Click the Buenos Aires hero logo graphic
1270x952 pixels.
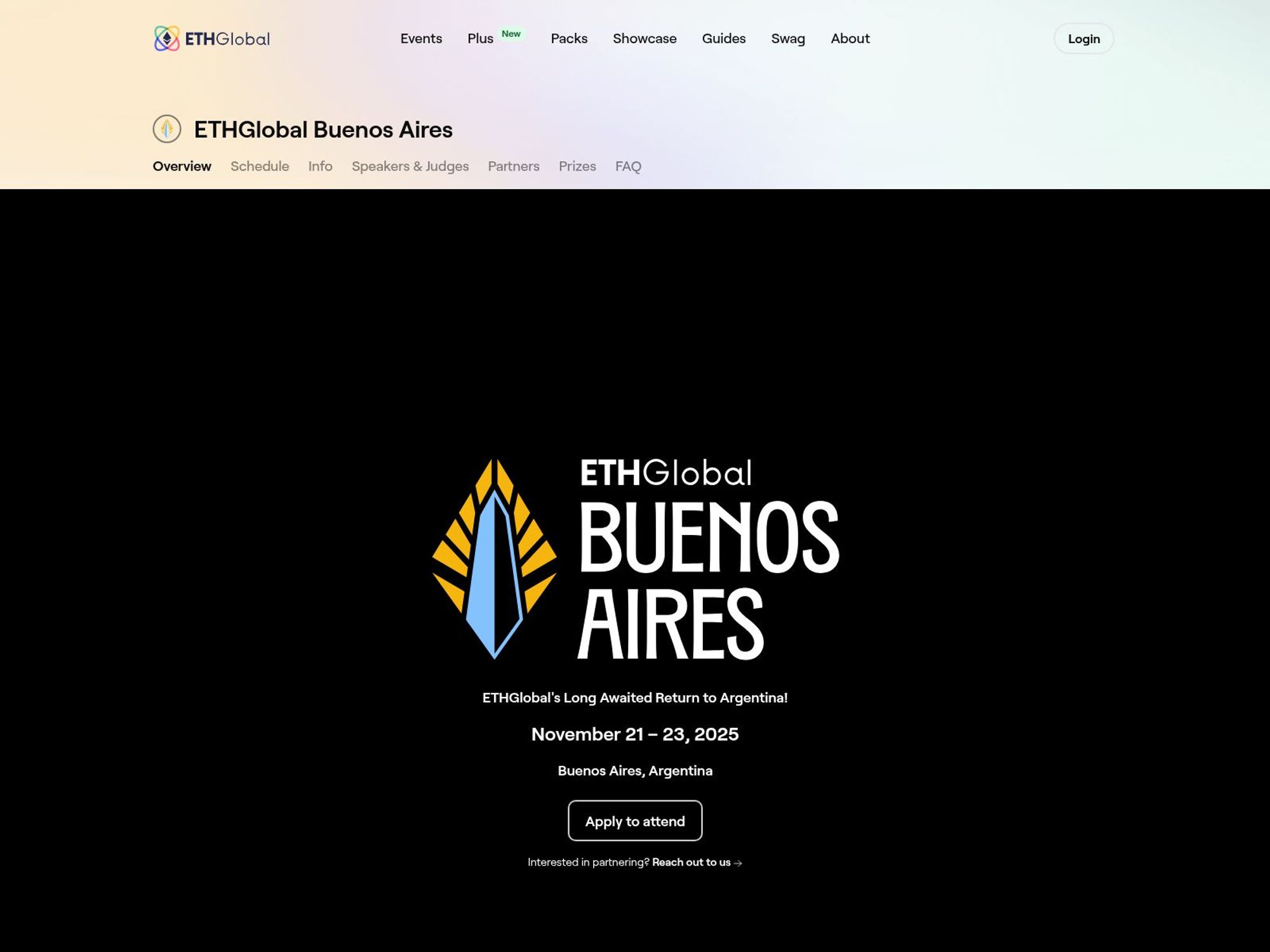[x=635, y=559]
